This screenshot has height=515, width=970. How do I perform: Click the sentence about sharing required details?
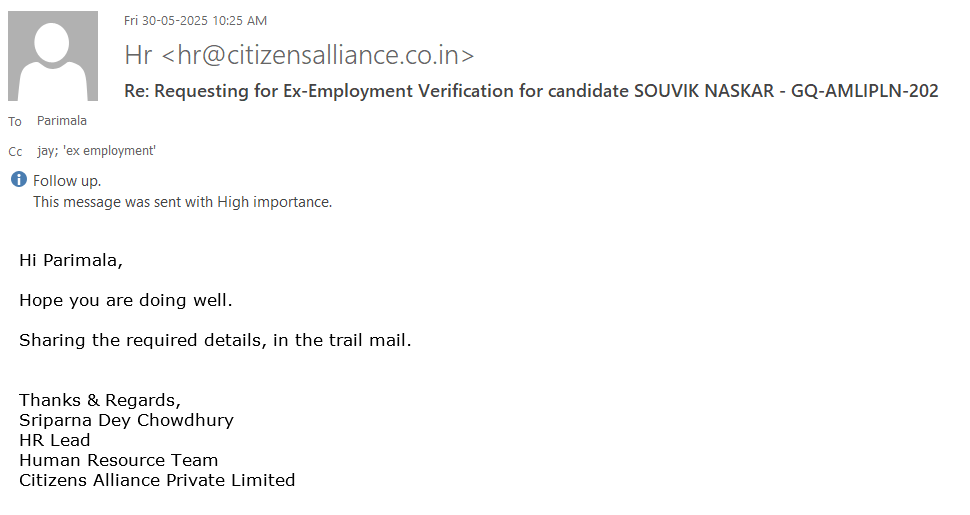(x=215, y=340)
